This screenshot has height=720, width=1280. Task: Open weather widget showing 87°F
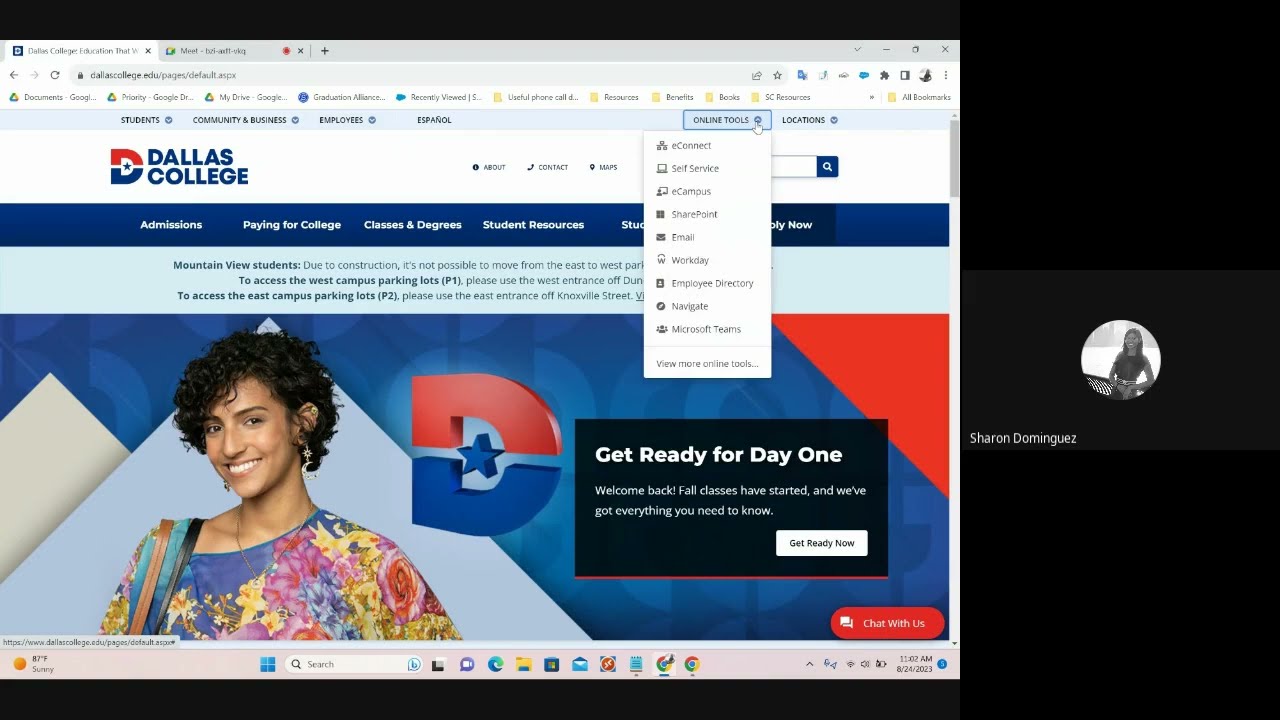pos(34,664)
